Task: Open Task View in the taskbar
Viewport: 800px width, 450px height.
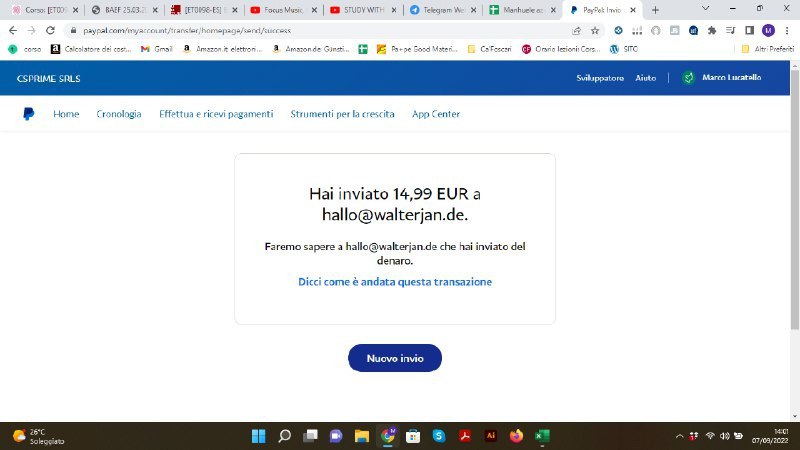Action: (310, 436)
